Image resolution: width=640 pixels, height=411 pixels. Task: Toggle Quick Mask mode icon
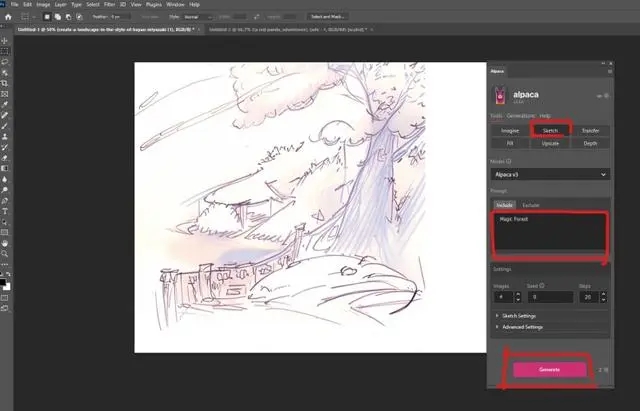[x=4, y=298]
